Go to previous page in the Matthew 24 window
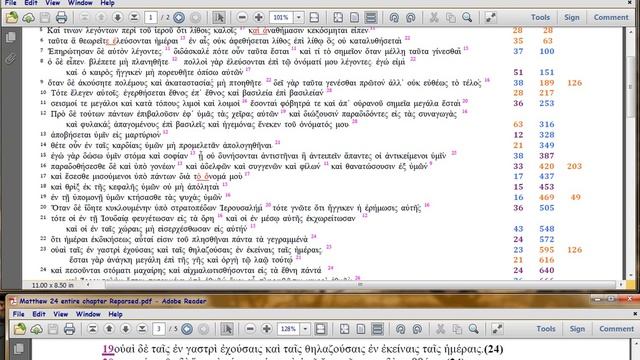 (x=109, y=329)
